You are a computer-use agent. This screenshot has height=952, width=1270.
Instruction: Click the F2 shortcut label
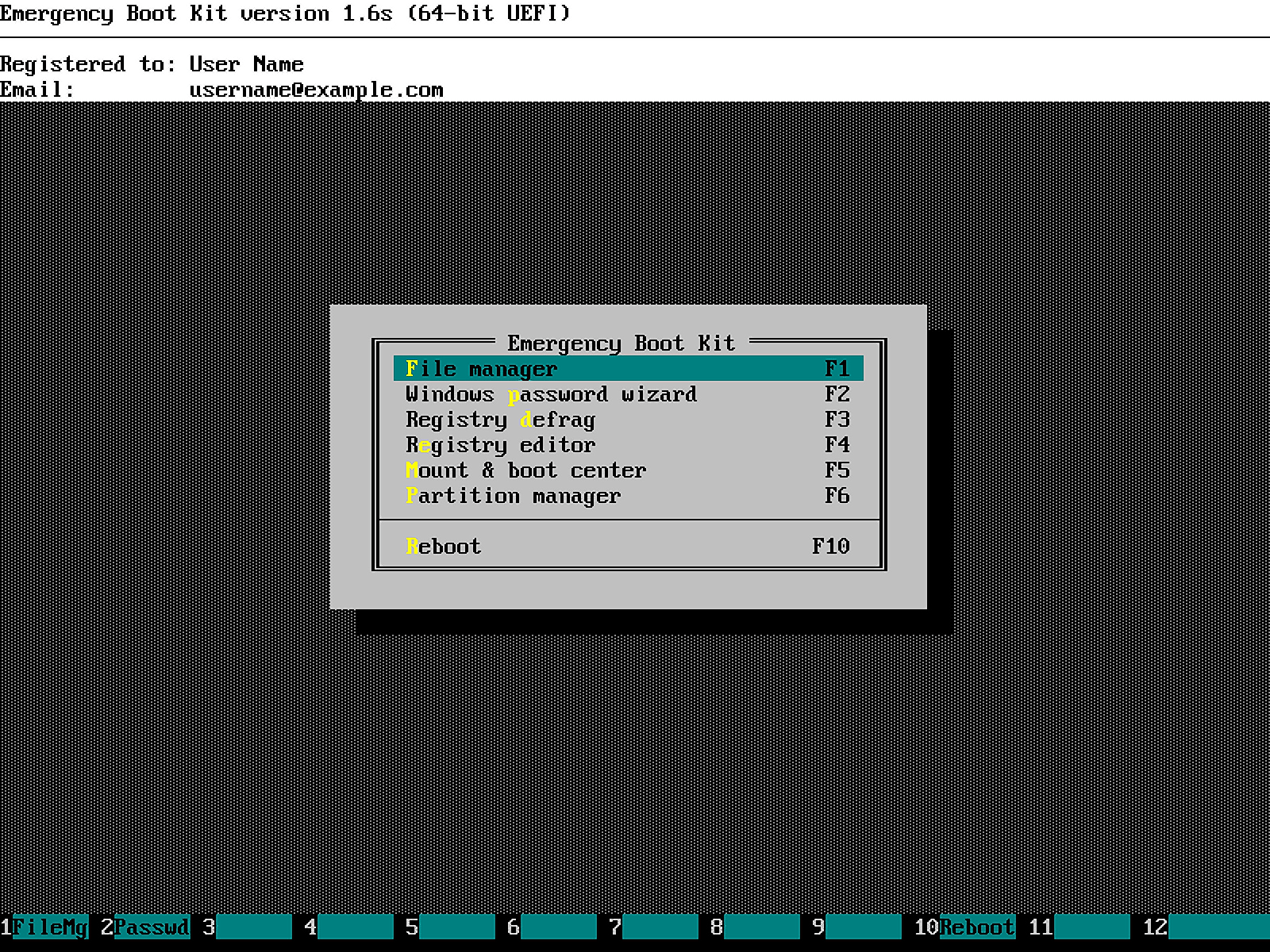pos(837,393)
